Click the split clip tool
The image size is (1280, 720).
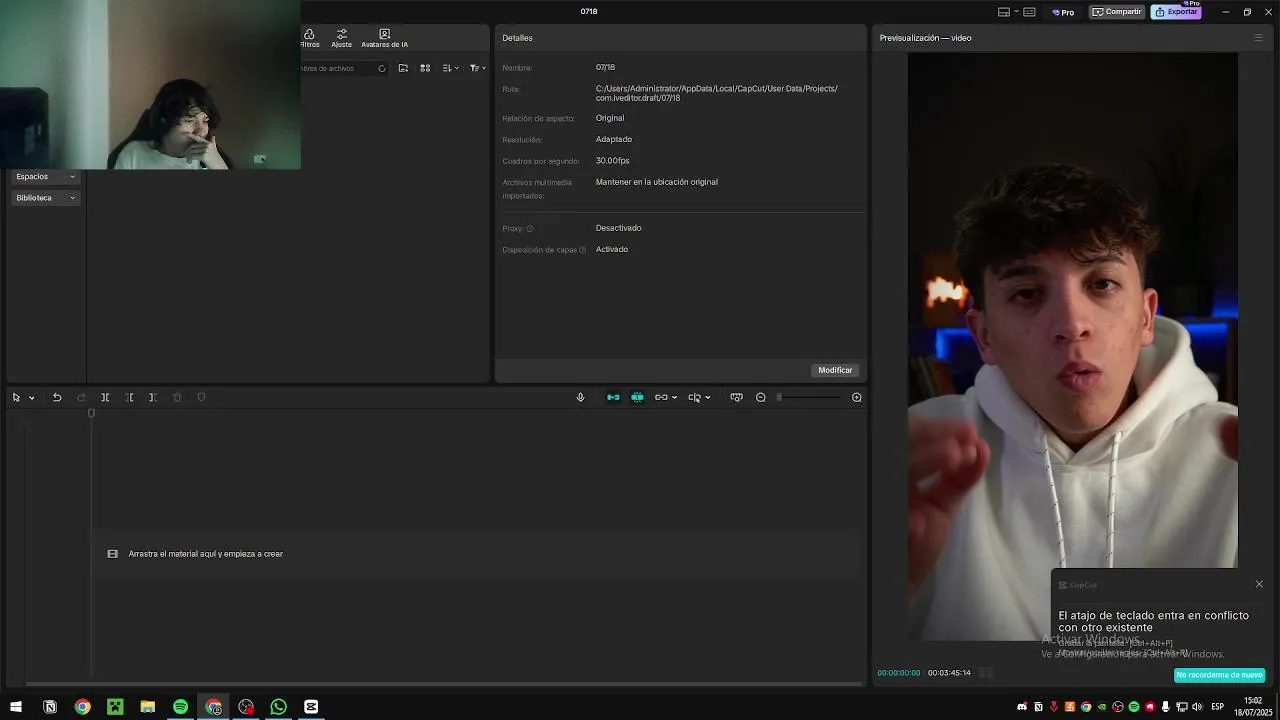tap(105, 397)
